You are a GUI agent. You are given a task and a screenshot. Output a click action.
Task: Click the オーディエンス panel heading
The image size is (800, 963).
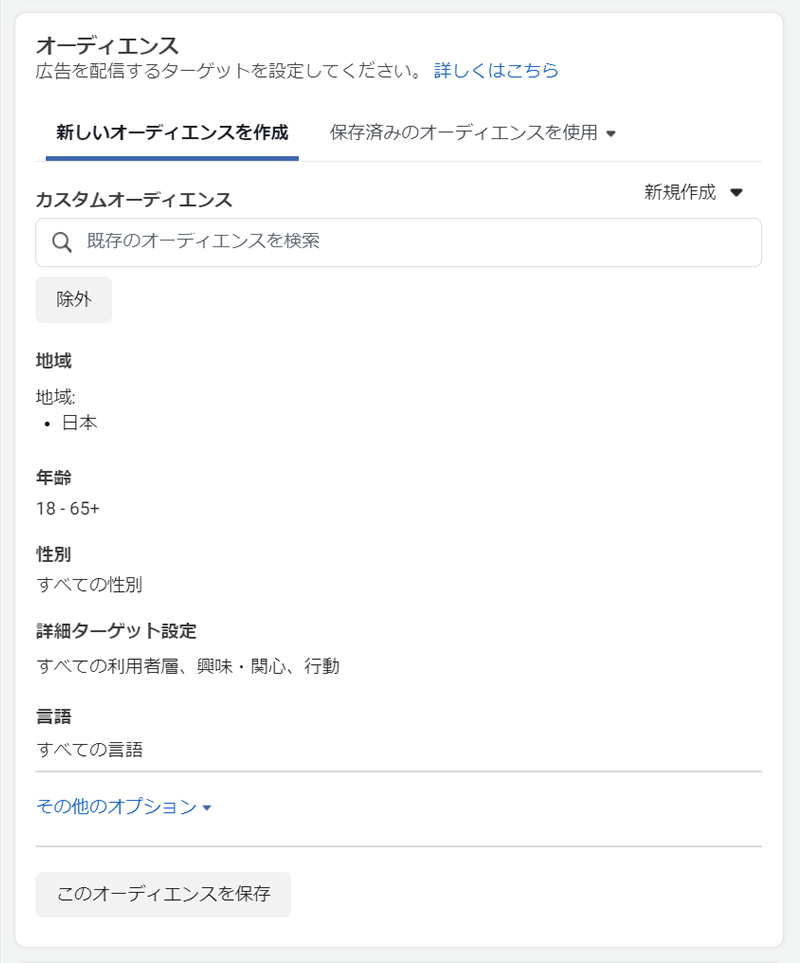click(107, 45)
